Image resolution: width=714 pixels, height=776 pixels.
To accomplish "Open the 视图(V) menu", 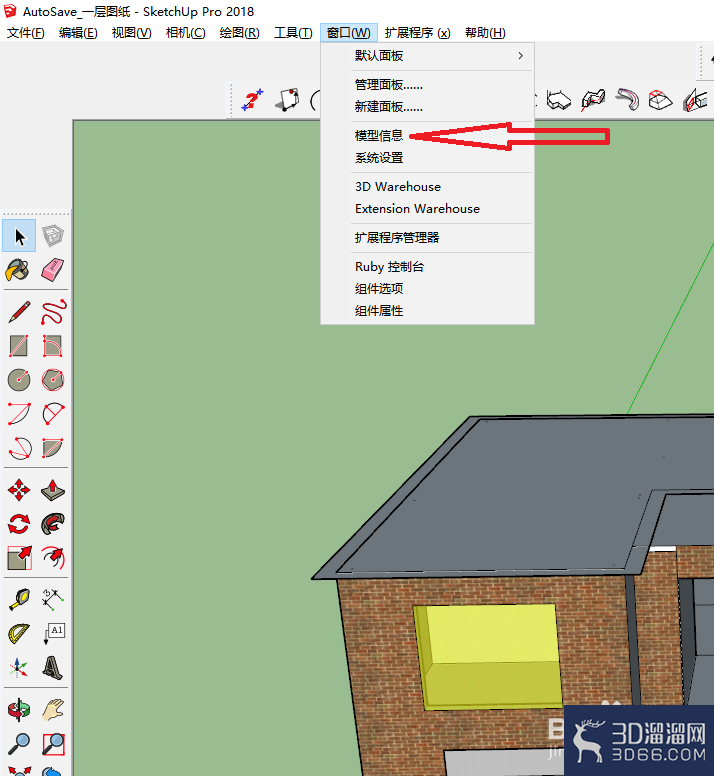I will pos(131,33).
